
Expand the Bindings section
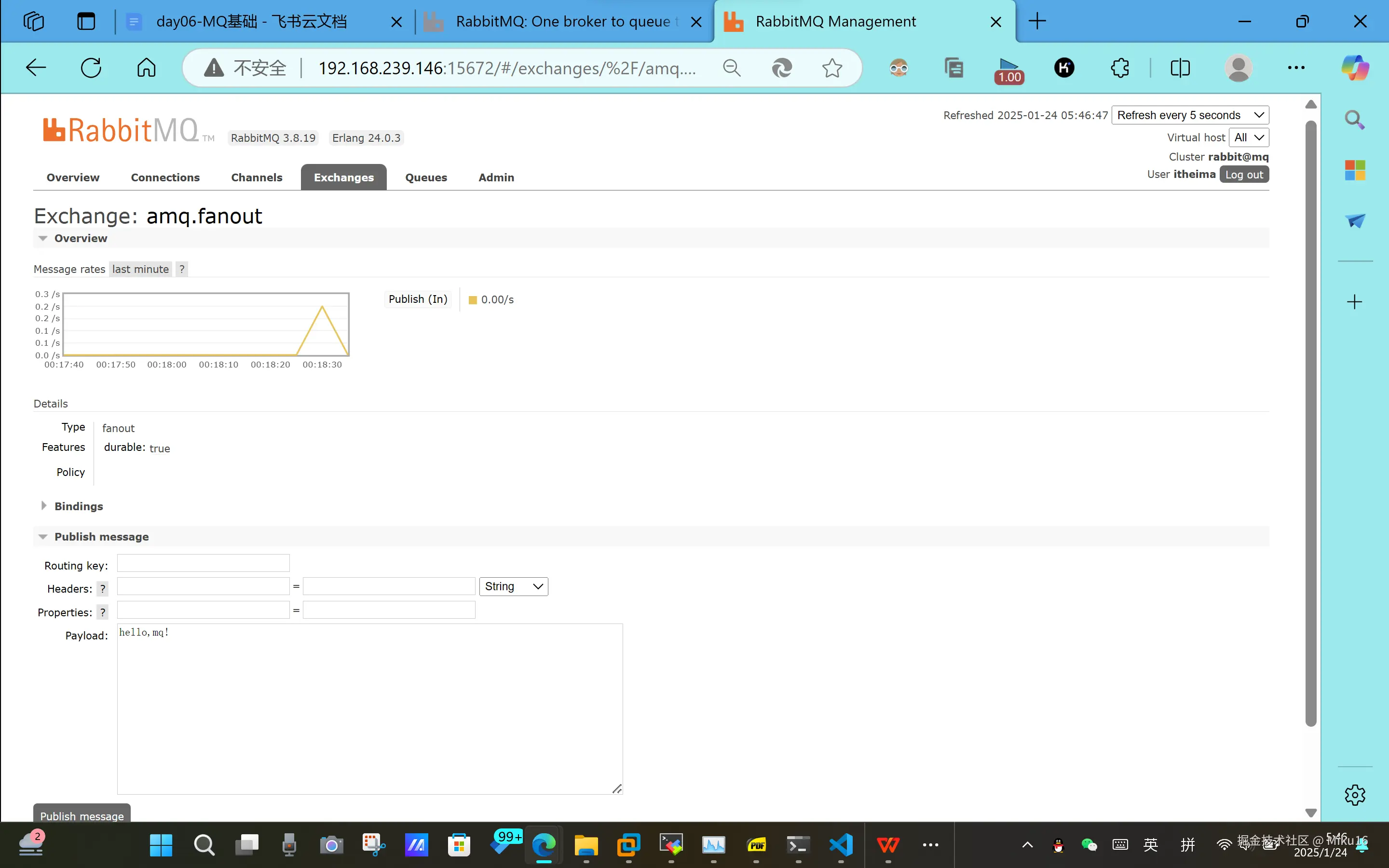point(78,506)
